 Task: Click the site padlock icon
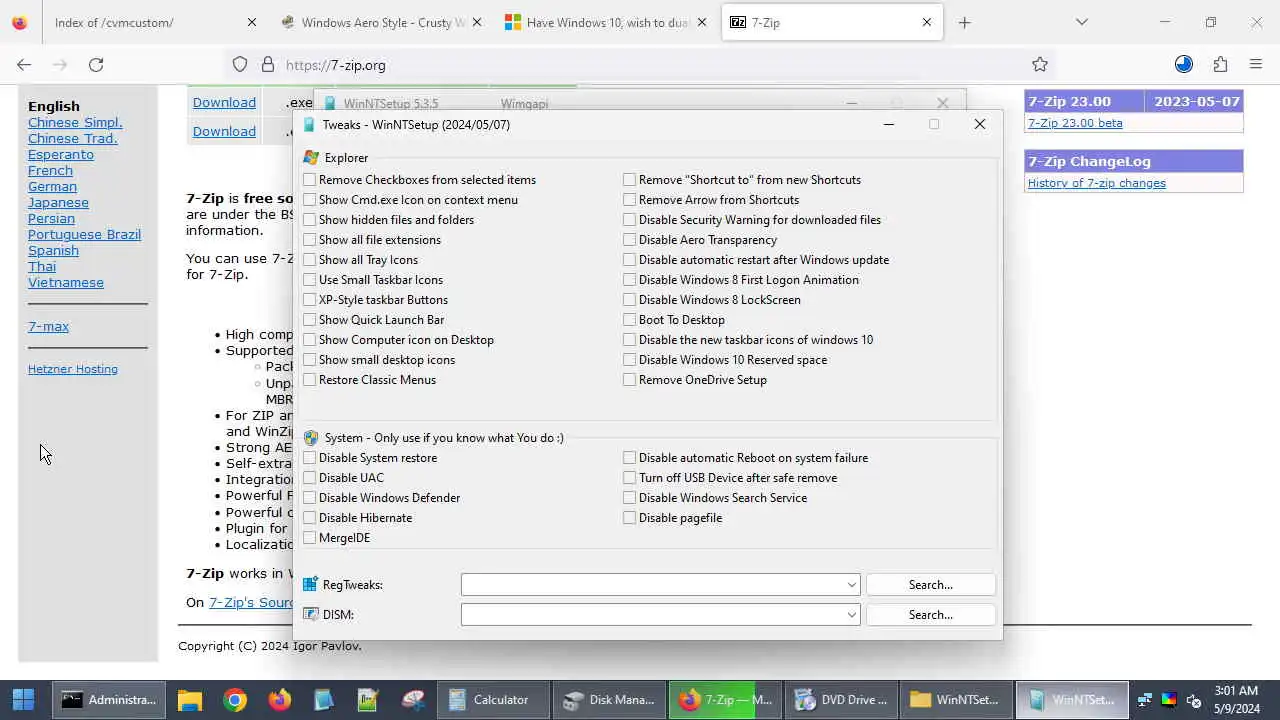click(x=268, y=65)
